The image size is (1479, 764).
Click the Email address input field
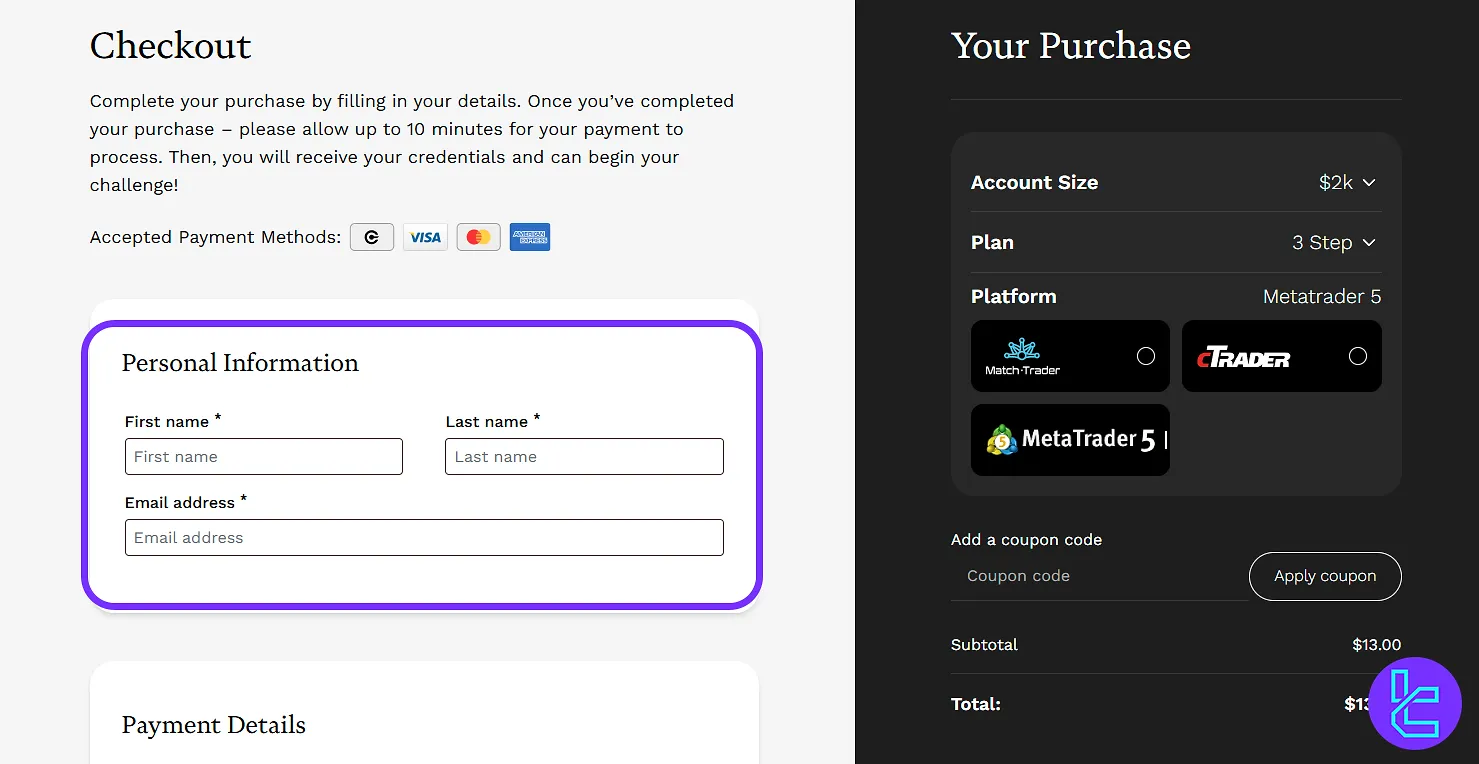coord(424,538)
